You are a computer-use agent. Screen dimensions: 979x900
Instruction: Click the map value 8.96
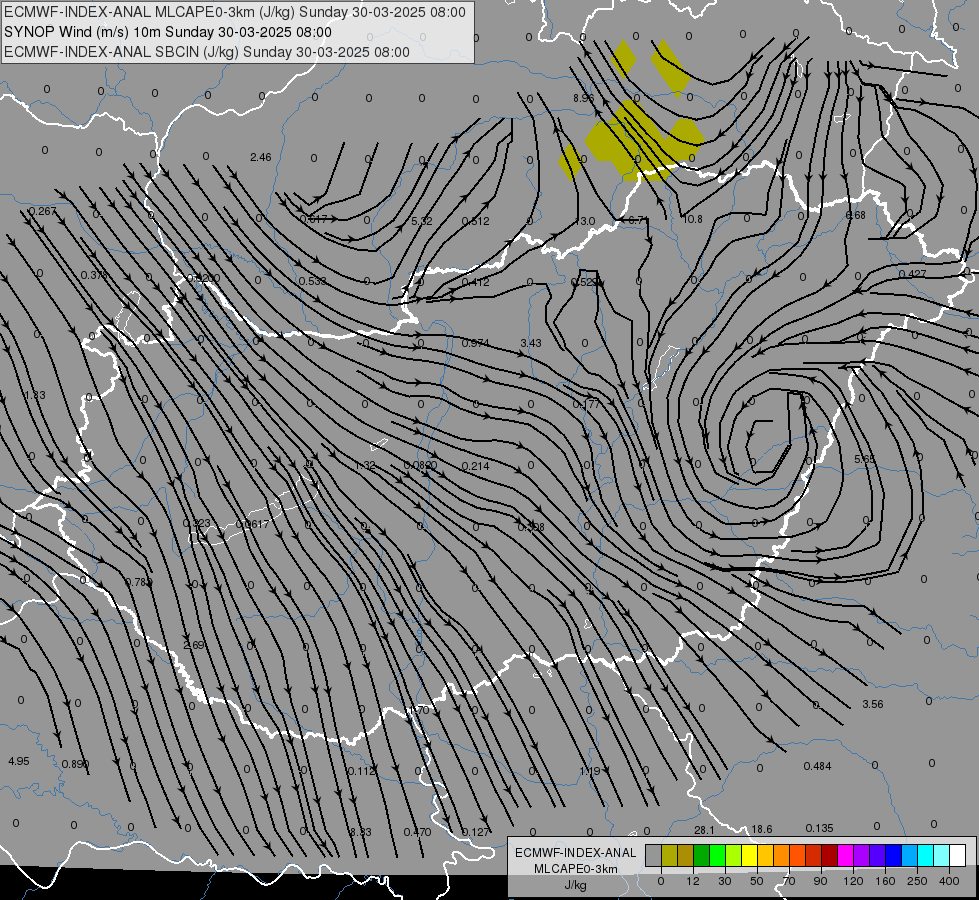point(584,98)
